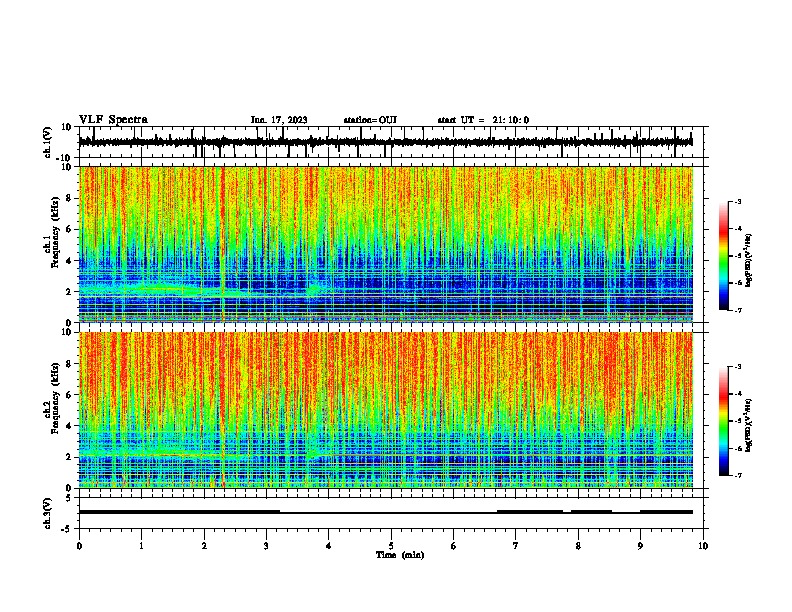Click the "2" tick on ch.2 frequency axis
The width and height of the screenshot is (792, 612).
69,457
